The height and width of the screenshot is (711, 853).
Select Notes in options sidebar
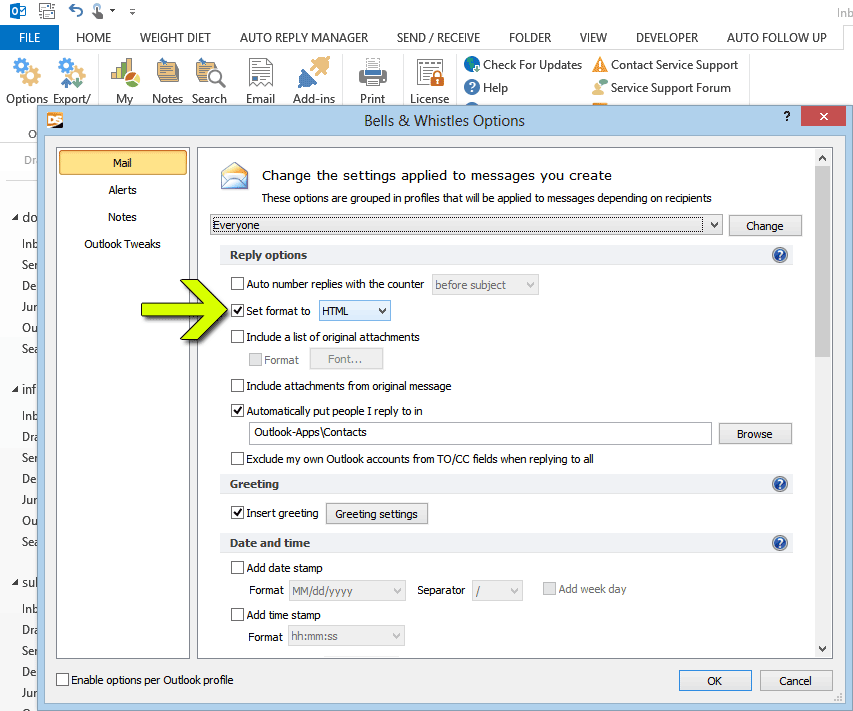click(122, 217)
